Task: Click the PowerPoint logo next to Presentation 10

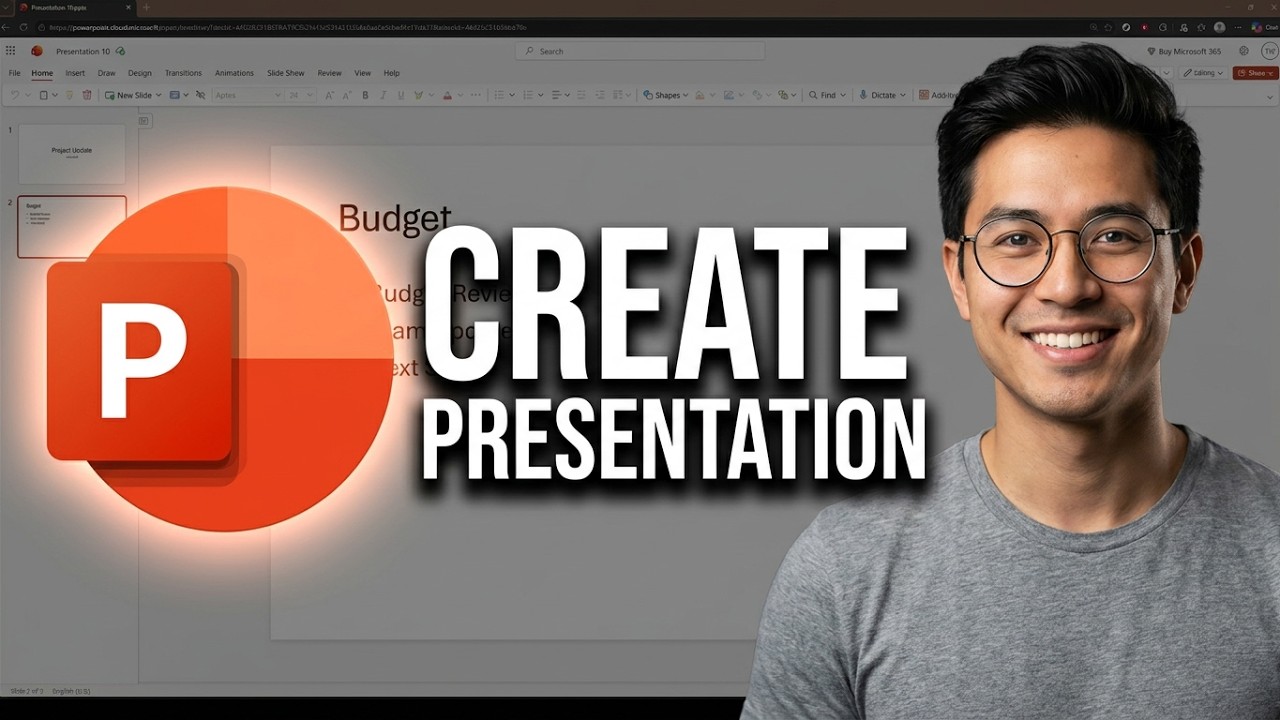Action: click(x=37, y=51)
